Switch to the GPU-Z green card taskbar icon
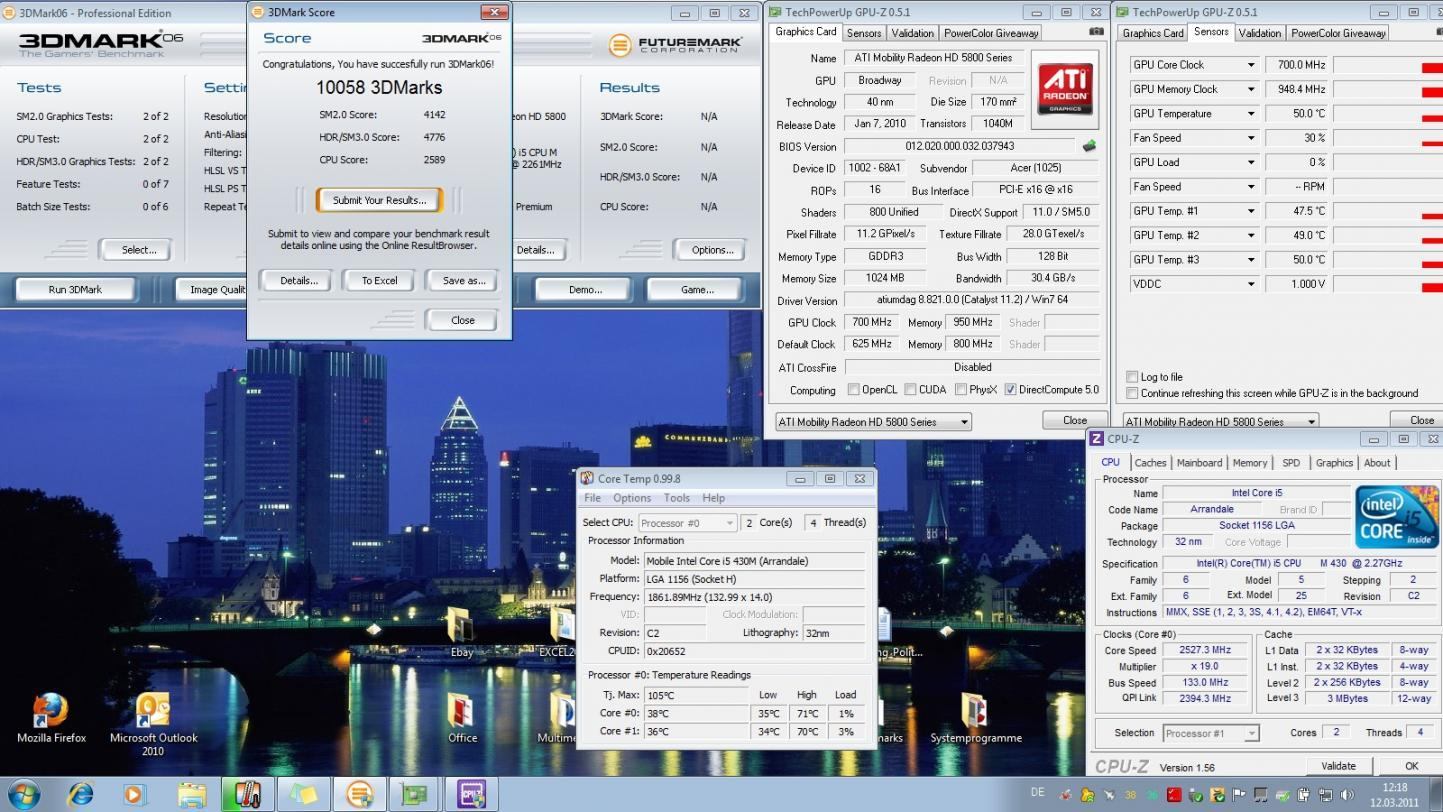The height and width of the screenshot is (812, 1443). pyautogui.click(x=413, y=795)
